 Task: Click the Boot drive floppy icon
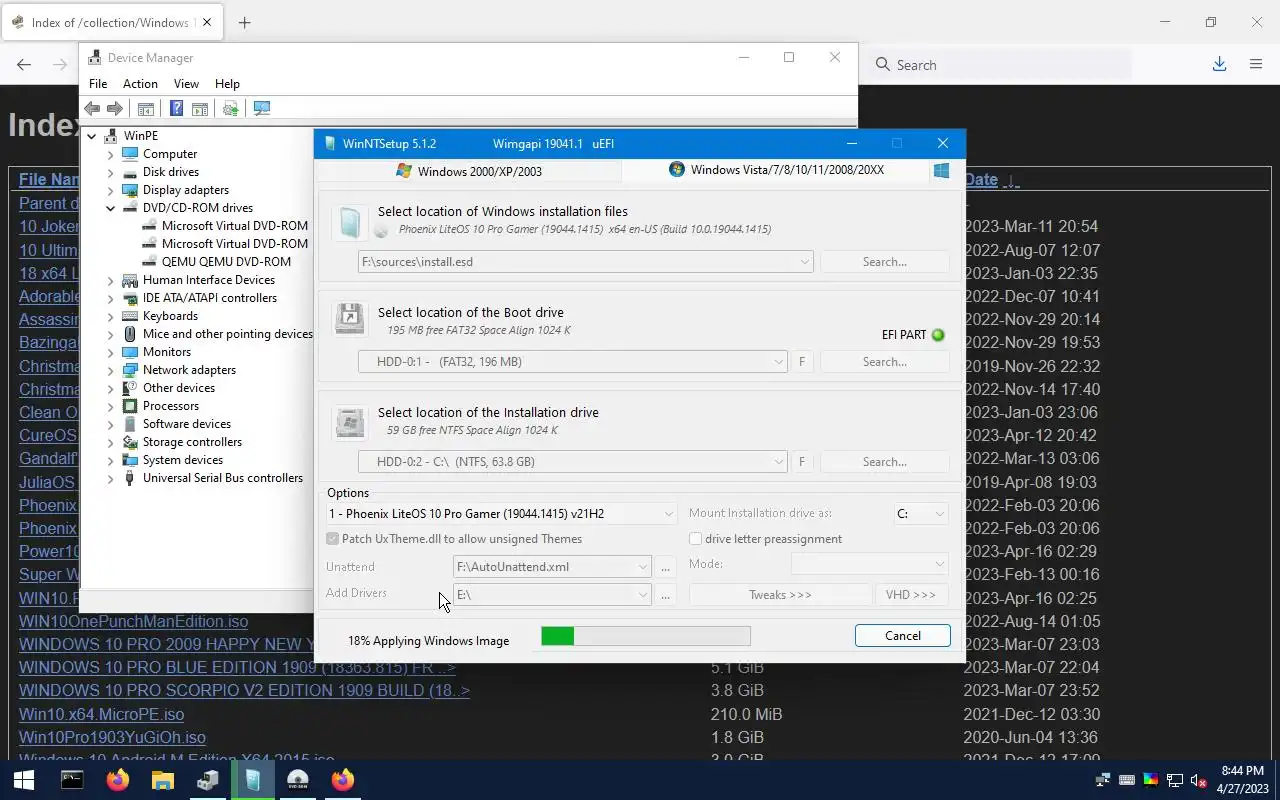pyautogui.click(x=349, y=320)
